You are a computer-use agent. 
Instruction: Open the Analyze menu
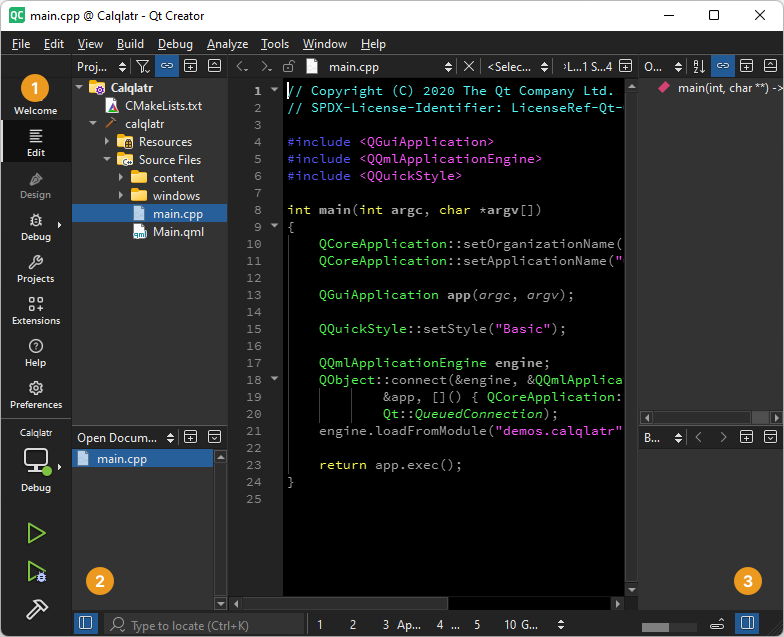[x=228, y=44]
